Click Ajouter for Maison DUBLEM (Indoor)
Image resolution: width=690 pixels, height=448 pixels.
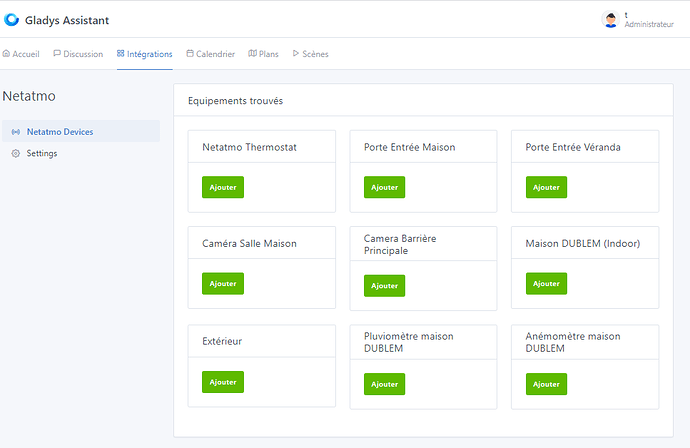coord(547,283)
